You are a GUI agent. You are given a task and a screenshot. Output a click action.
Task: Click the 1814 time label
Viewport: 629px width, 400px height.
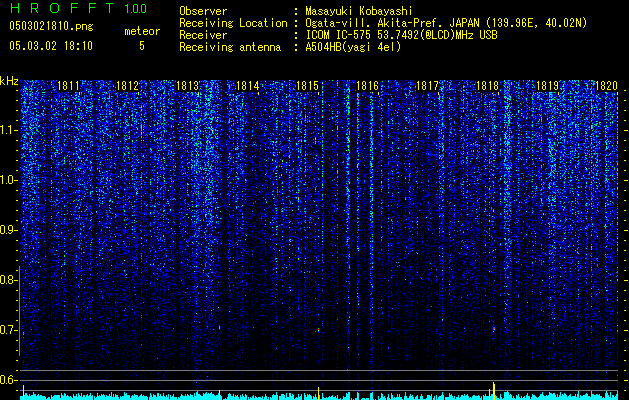248,85
